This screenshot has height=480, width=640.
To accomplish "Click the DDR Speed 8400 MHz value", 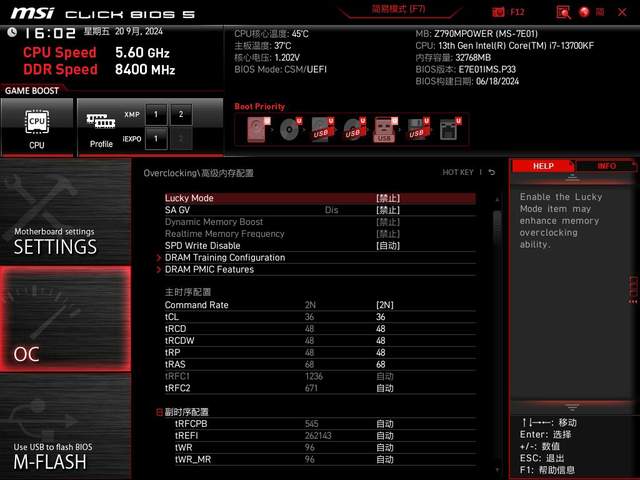I will [x=145, y=69].
